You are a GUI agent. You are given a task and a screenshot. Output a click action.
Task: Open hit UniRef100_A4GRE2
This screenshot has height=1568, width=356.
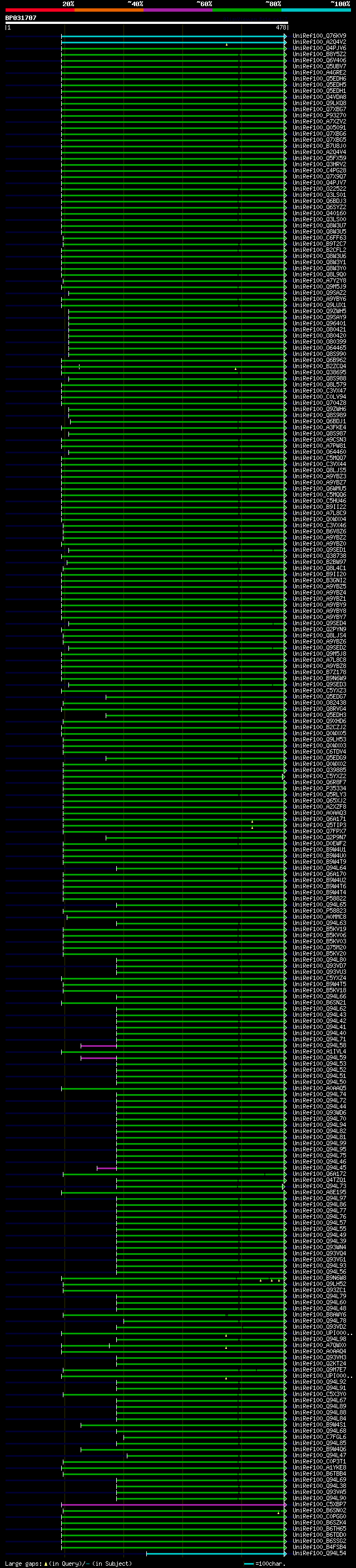[319, 72]
